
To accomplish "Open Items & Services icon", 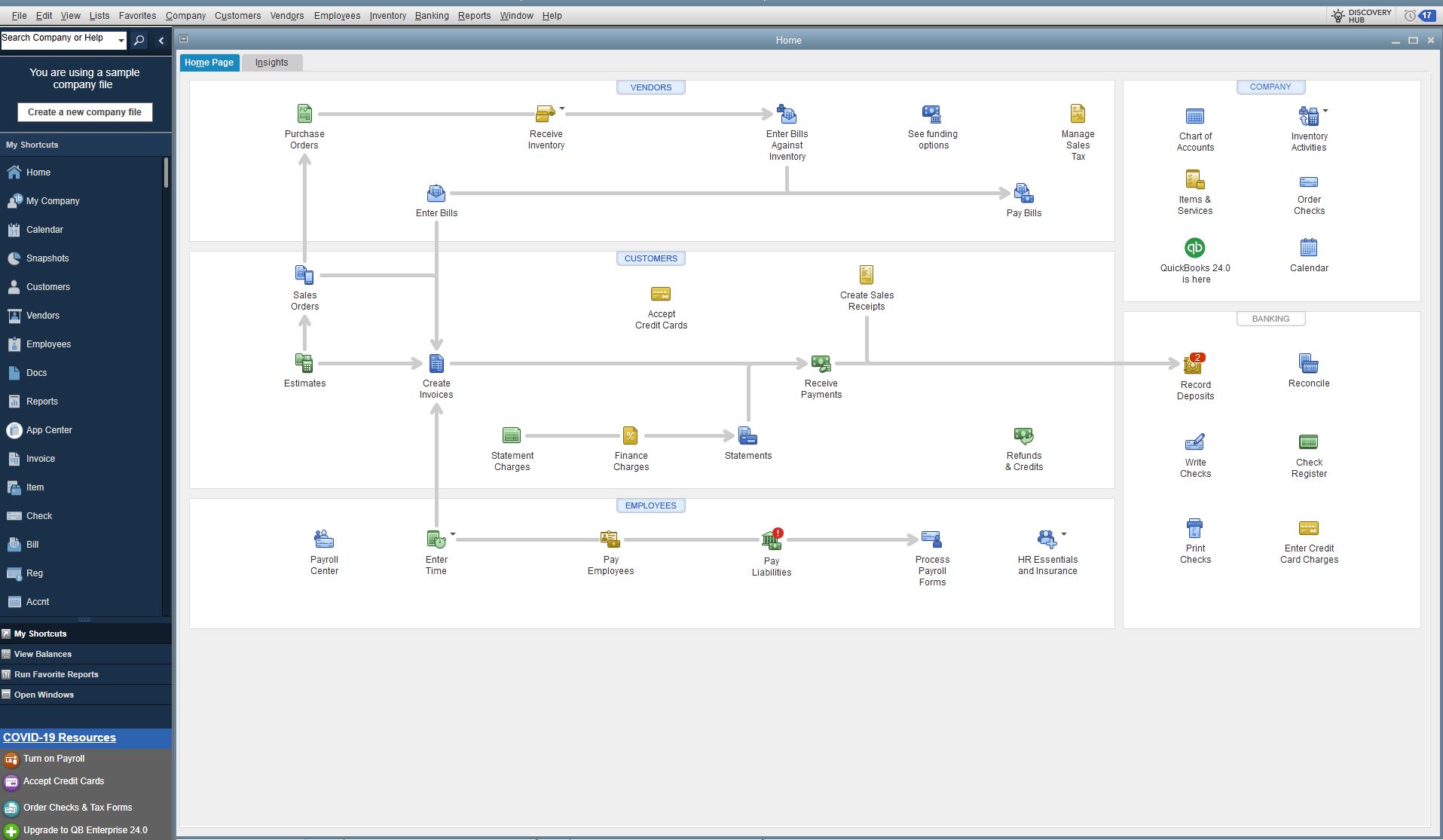I will [x=1195, y=179].
